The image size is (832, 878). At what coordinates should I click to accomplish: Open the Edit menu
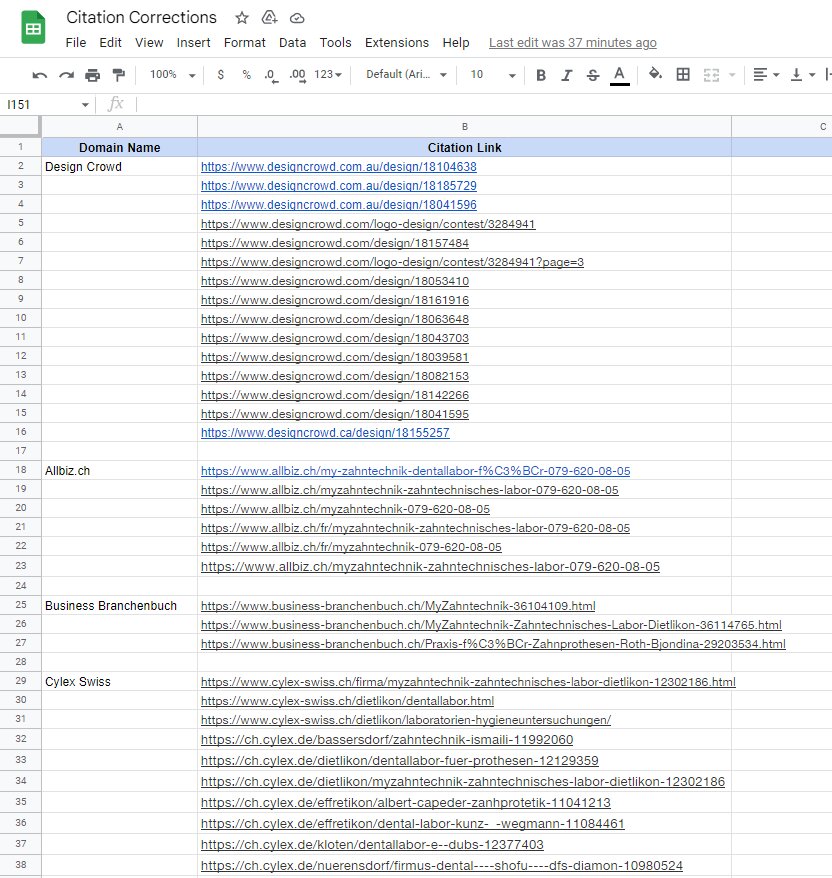[x=110, y=43]
